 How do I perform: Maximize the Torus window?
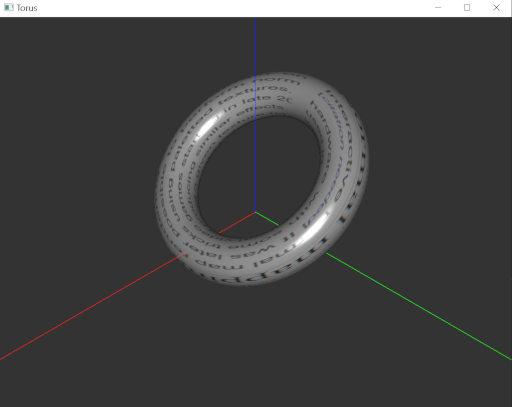point(467,8)
